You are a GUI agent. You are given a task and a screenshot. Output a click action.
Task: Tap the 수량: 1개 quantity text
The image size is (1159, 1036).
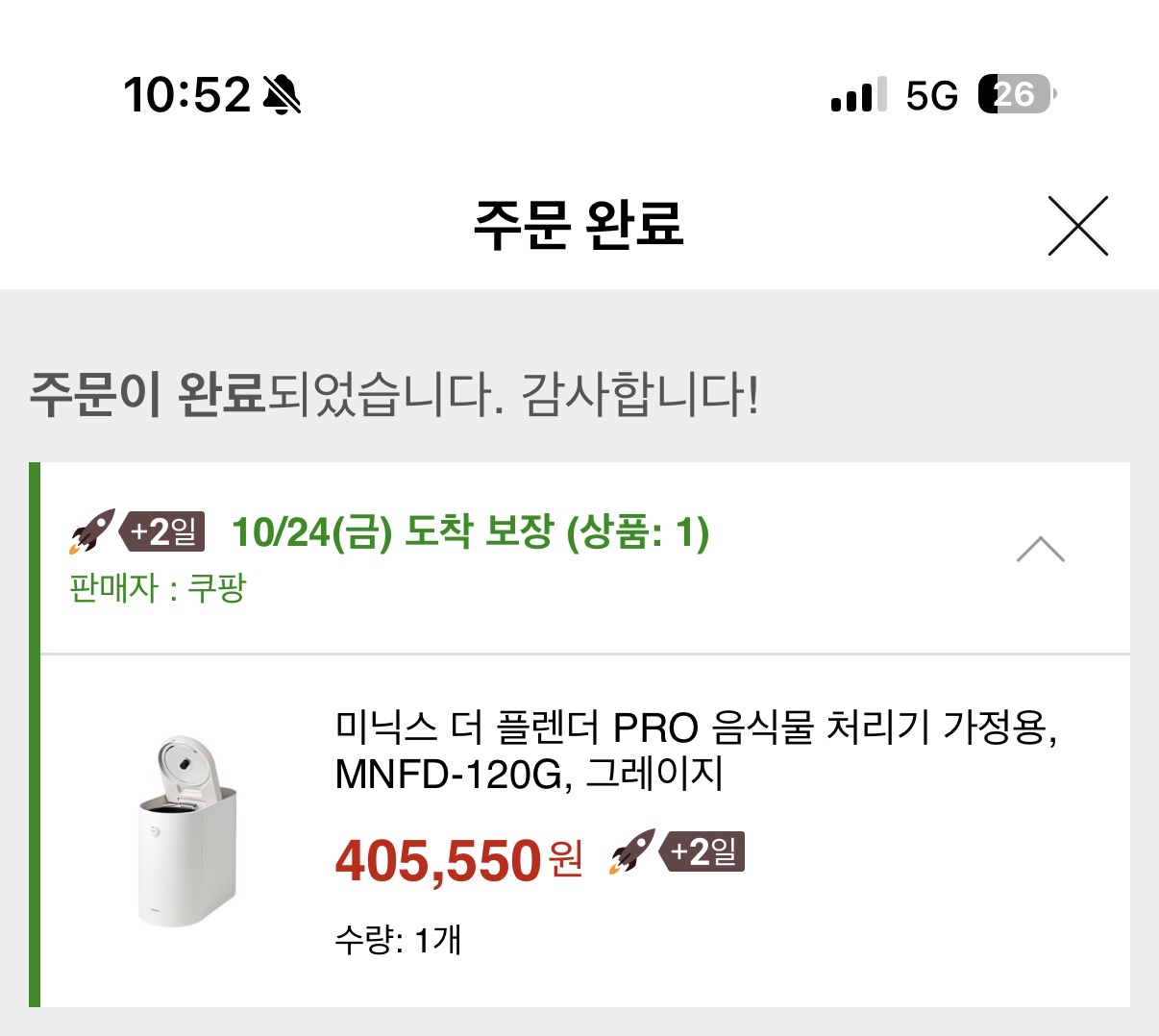click(x=398, y=939)
